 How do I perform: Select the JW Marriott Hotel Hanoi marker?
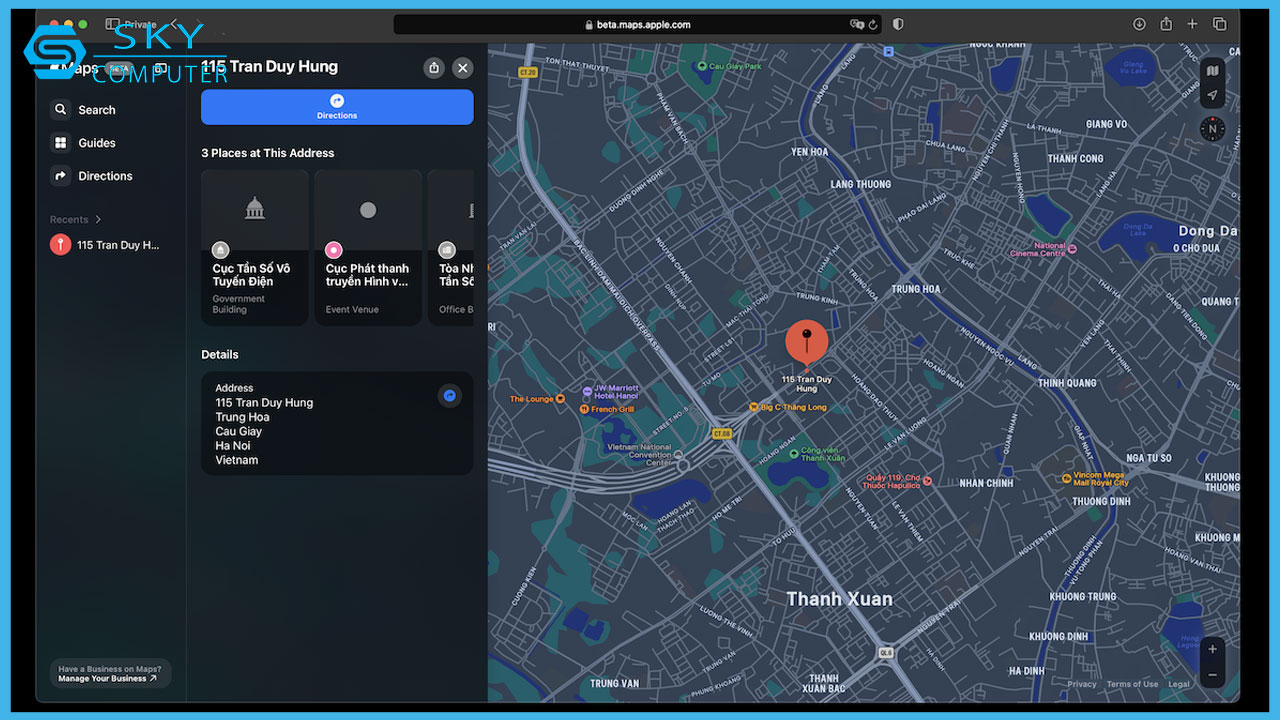tap(587, 391)
